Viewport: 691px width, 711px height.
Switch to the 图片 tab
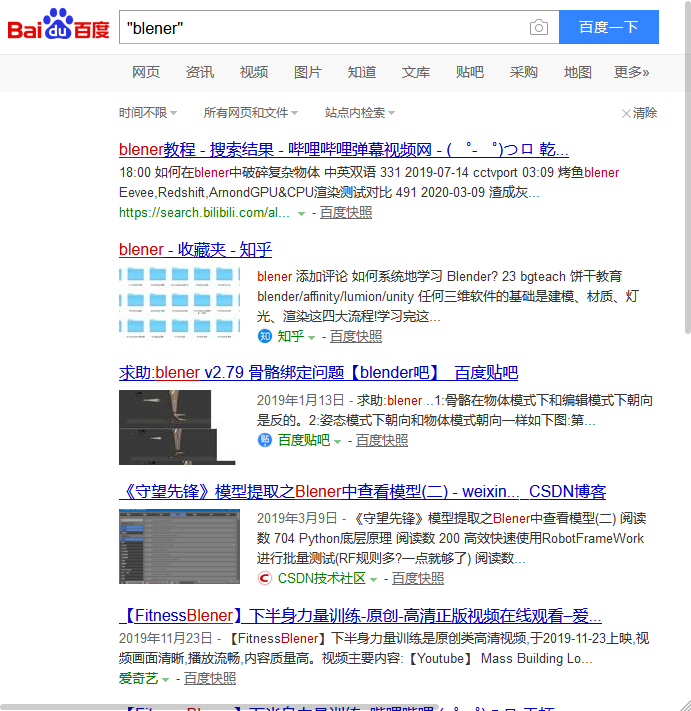[308, 72]
